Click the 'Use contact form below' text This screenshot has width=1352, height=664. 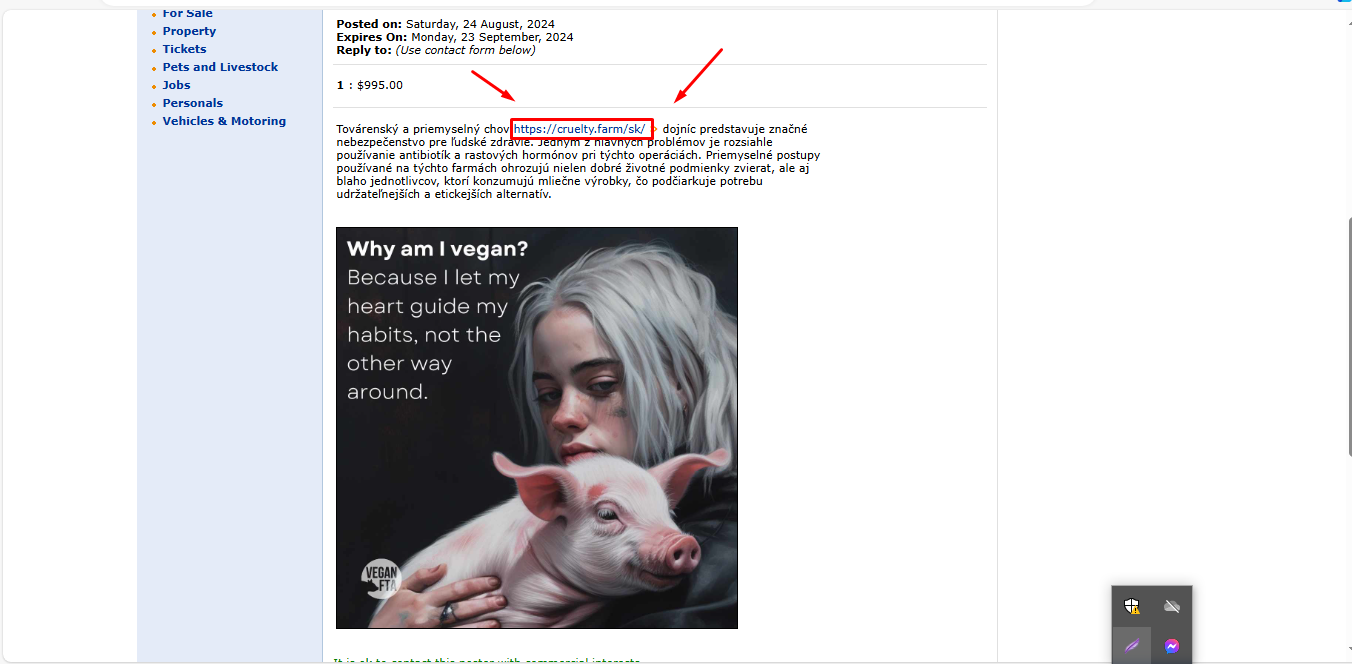465,50
